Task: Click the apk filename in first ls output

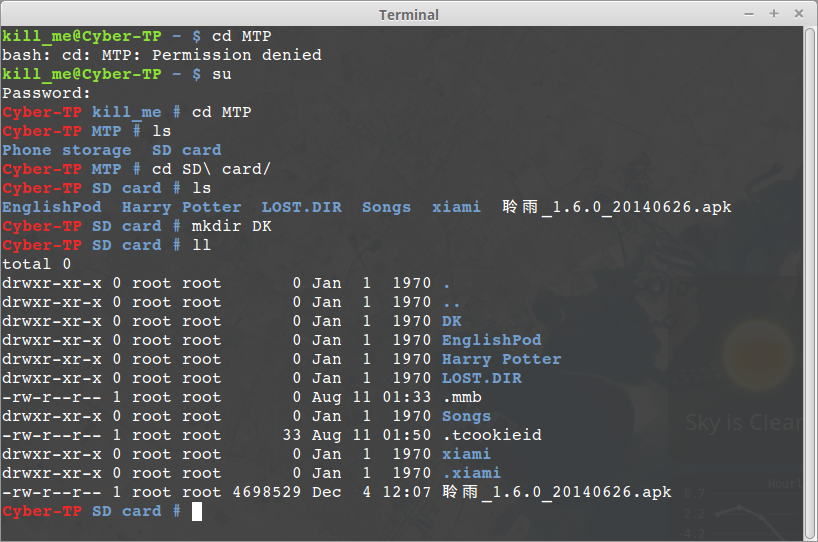Action: [617, 207]
